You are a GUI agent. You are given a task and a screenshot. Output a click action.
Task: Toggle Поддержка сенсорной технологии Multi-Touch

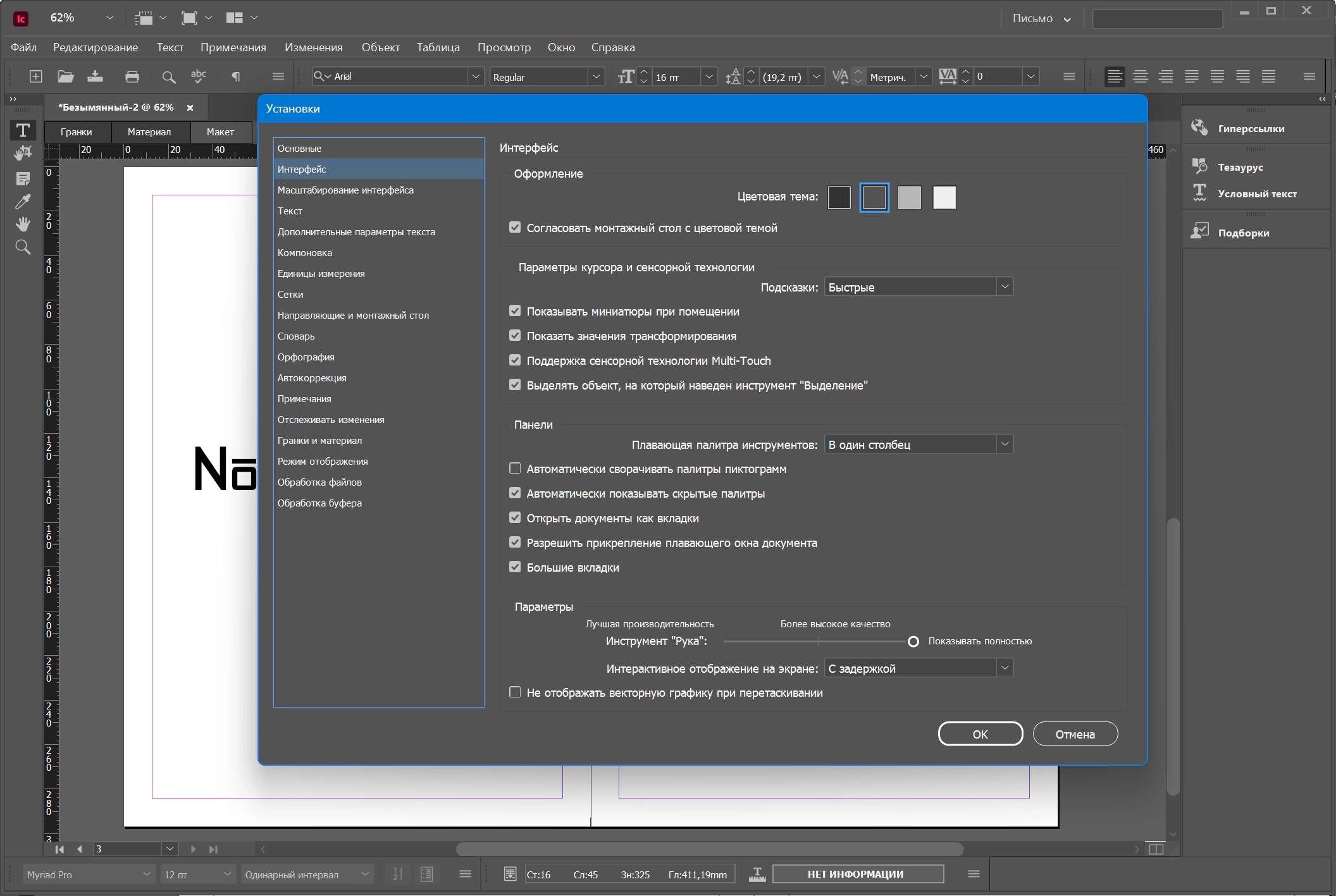[515, 360]
